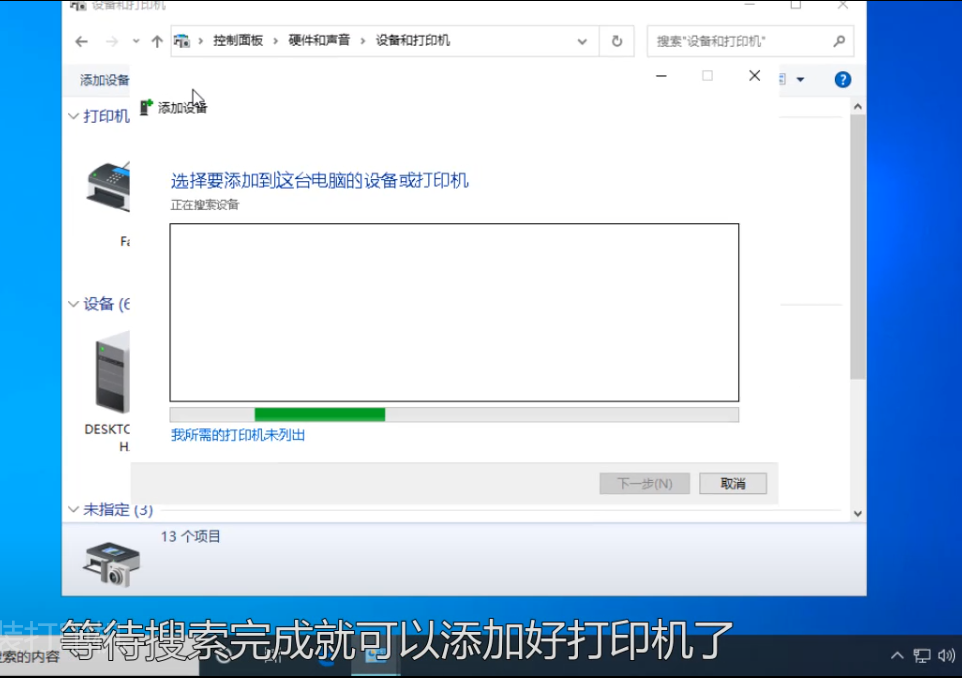Select 硬件和声音 in the breadcrumb
Image resolution: width=962 pixels, height=678 pixels.
[x=319, y=40]
